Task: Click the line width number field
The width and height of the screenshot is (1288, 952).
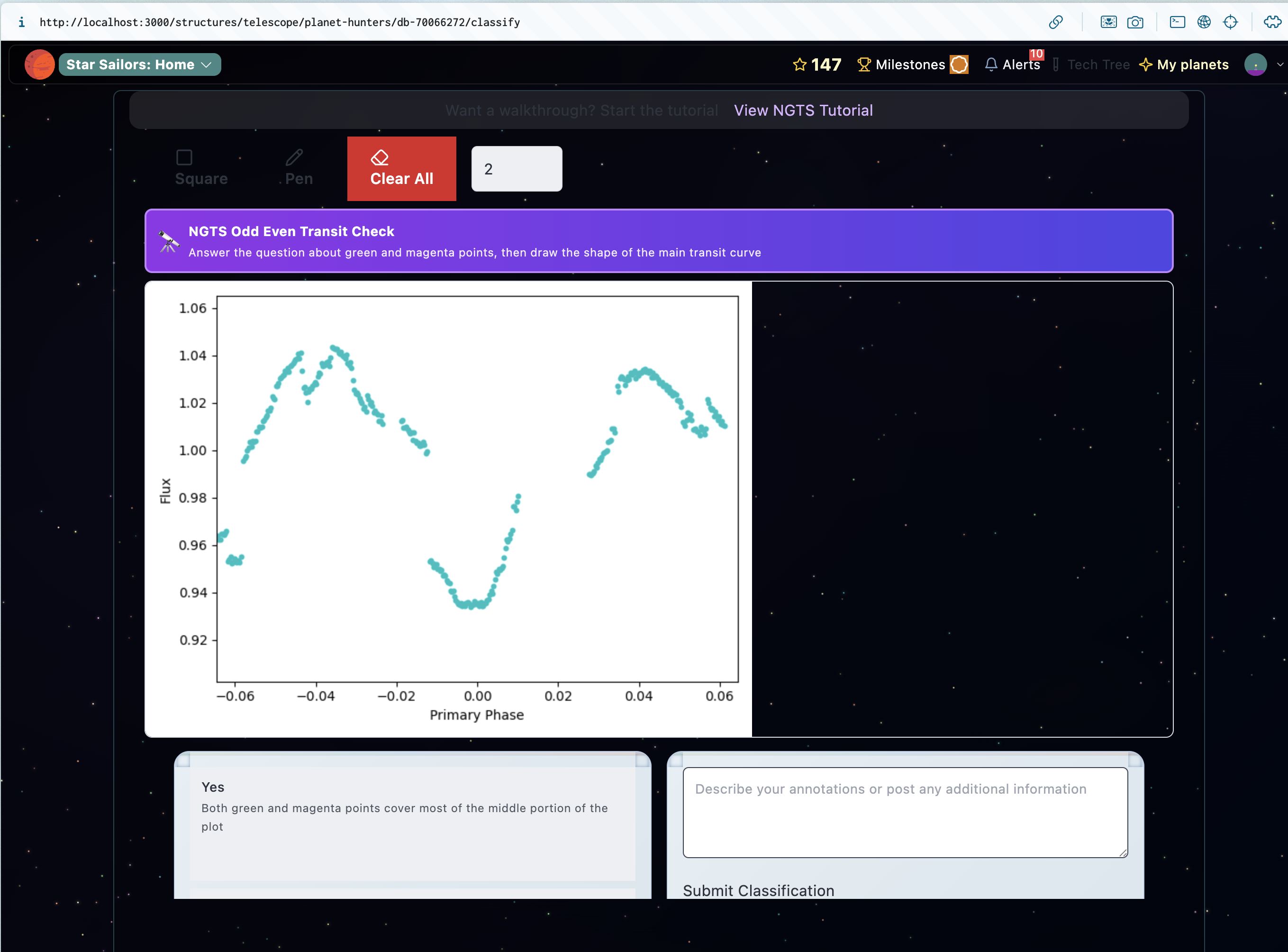Action: (516, 169)
